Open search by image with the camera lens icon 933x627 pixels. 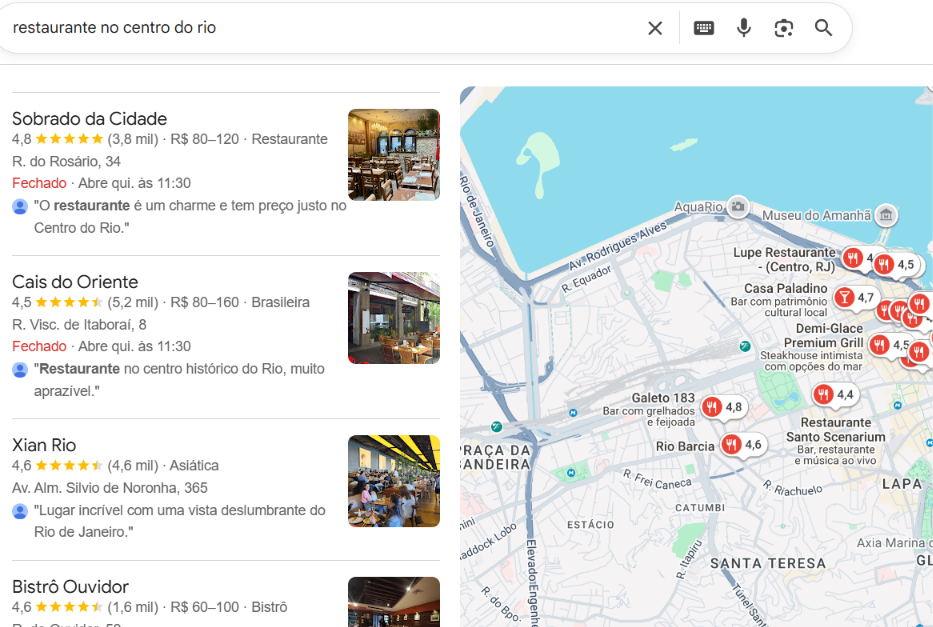click(784, 28)
